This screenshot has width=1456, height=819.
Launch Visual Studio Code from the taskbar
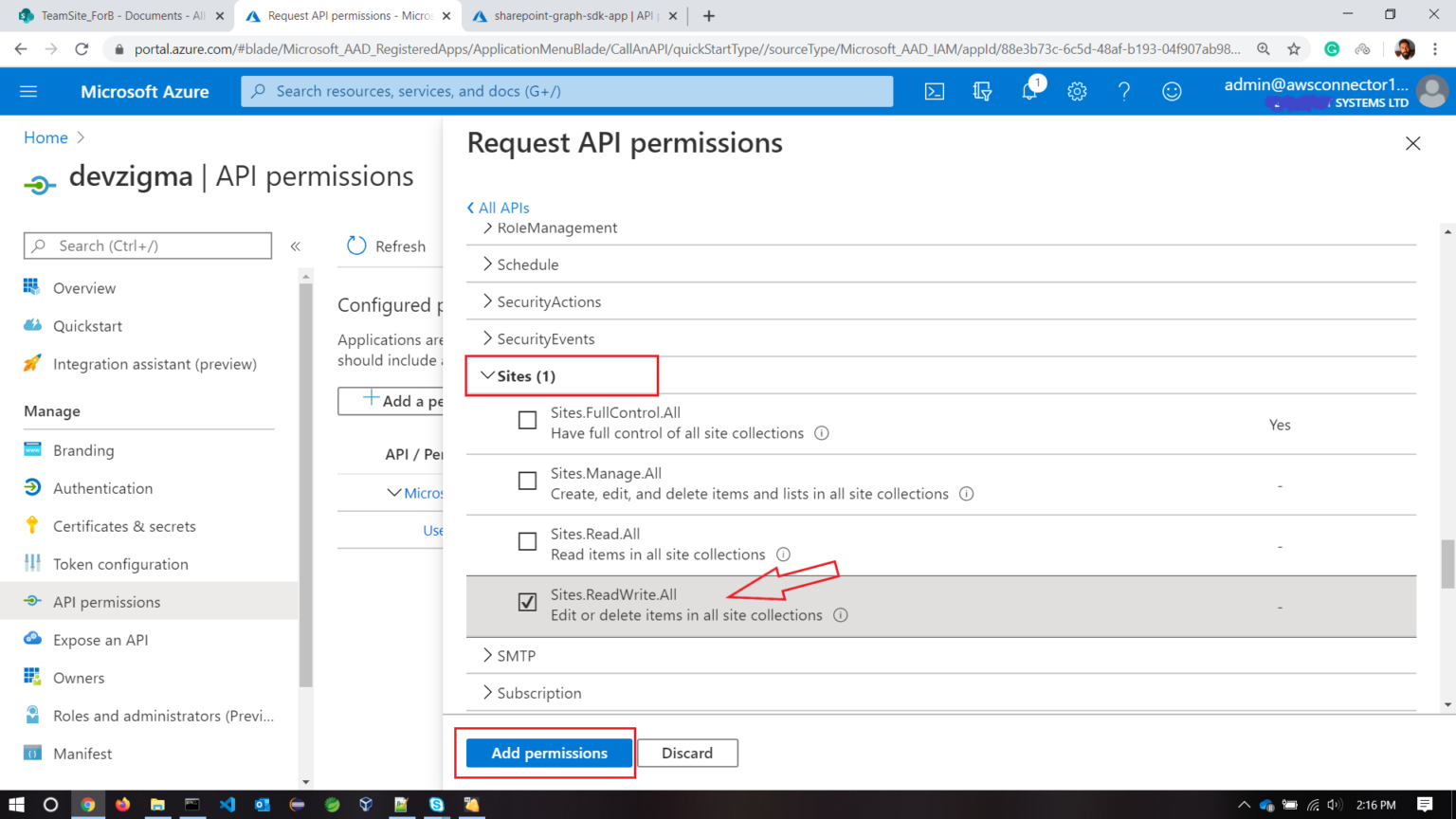(227, 805)
